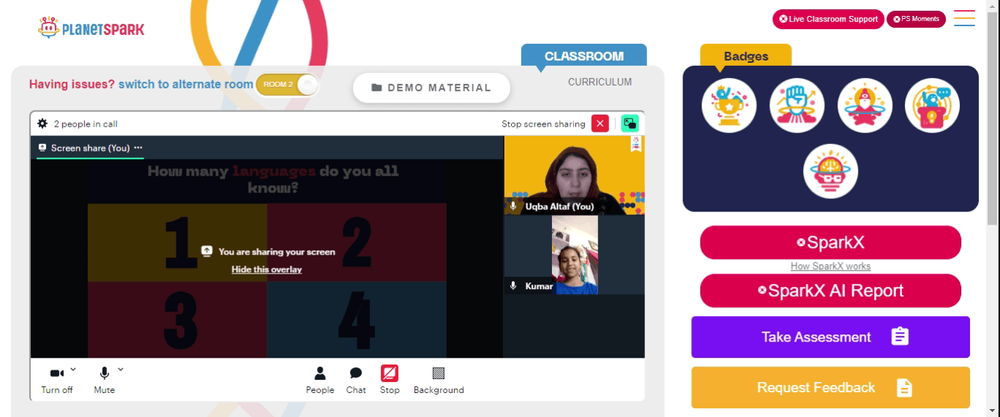The height and width of the screenshot is (417, 1000).
Task: Open the People panel
Action: tap(320, 380)
